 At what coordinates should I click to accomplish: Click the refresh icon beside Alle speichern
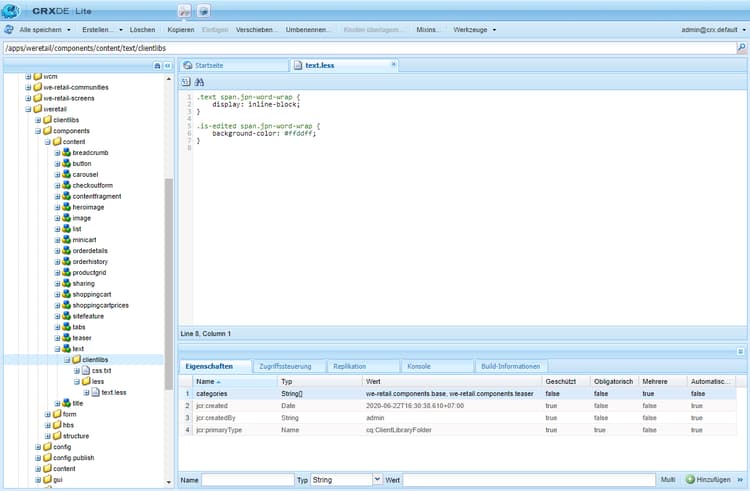pyautogui.click(x=9, y=30)
